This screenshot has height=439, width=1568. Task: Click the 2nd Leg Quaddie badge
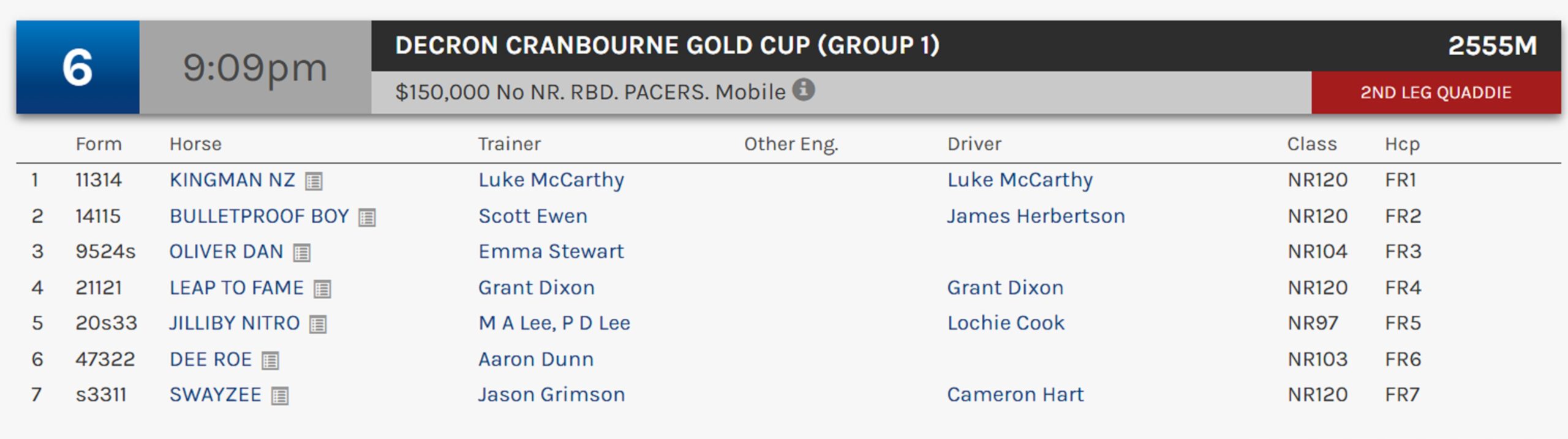[x=1435, y=93]
